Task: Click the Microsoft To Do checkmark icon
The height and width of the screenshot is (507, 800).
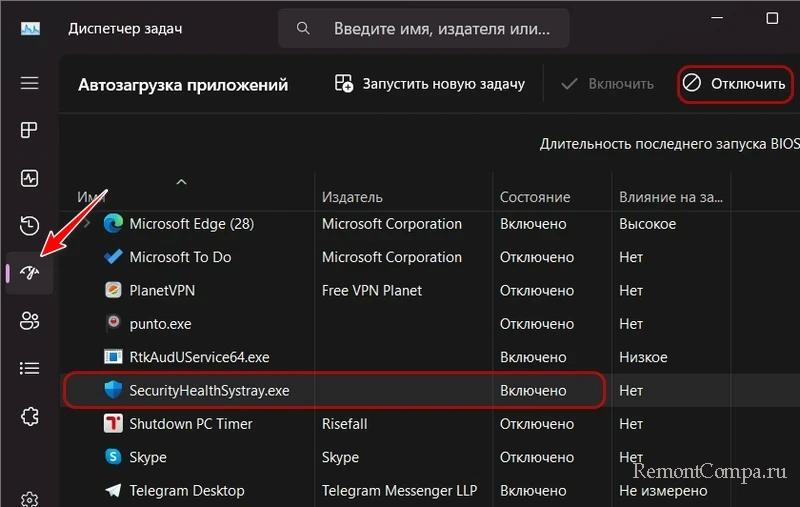Action: click(113, 257)
